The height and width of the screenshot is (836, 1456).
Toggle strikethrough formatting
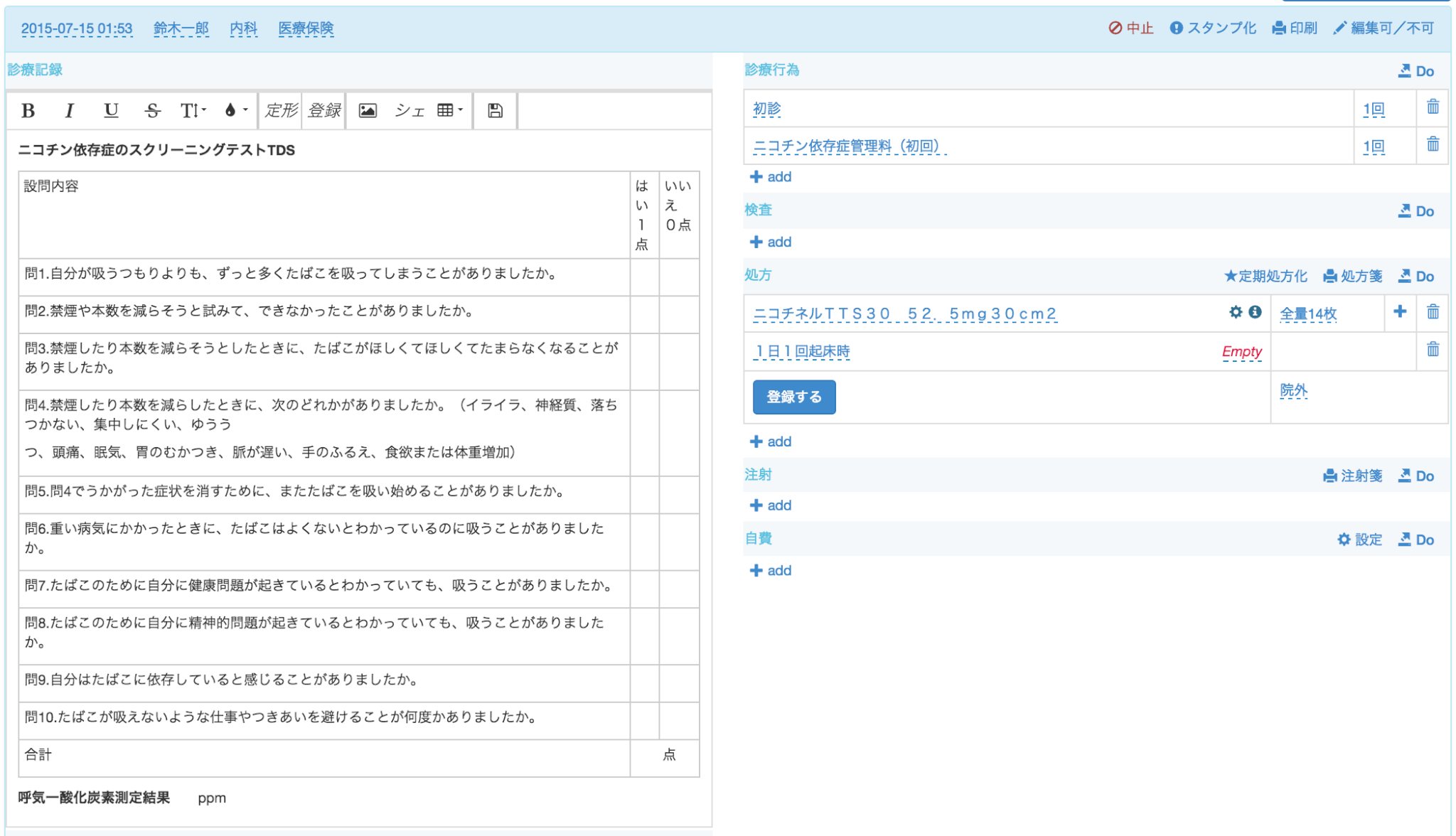click(x=152, y=110)
